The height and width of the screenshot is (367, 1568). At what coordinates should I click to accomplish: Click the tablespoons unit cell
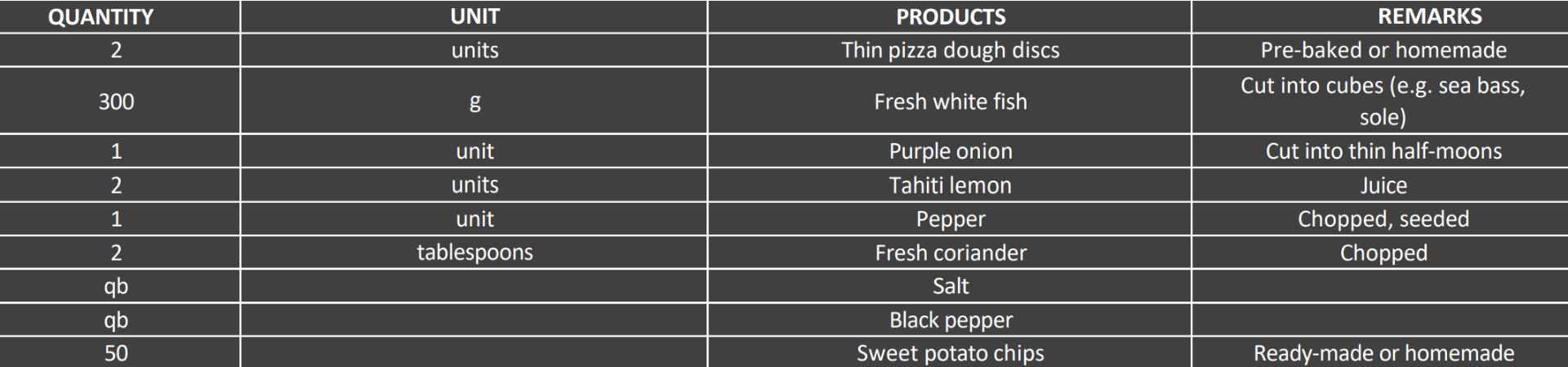[474, 253]
